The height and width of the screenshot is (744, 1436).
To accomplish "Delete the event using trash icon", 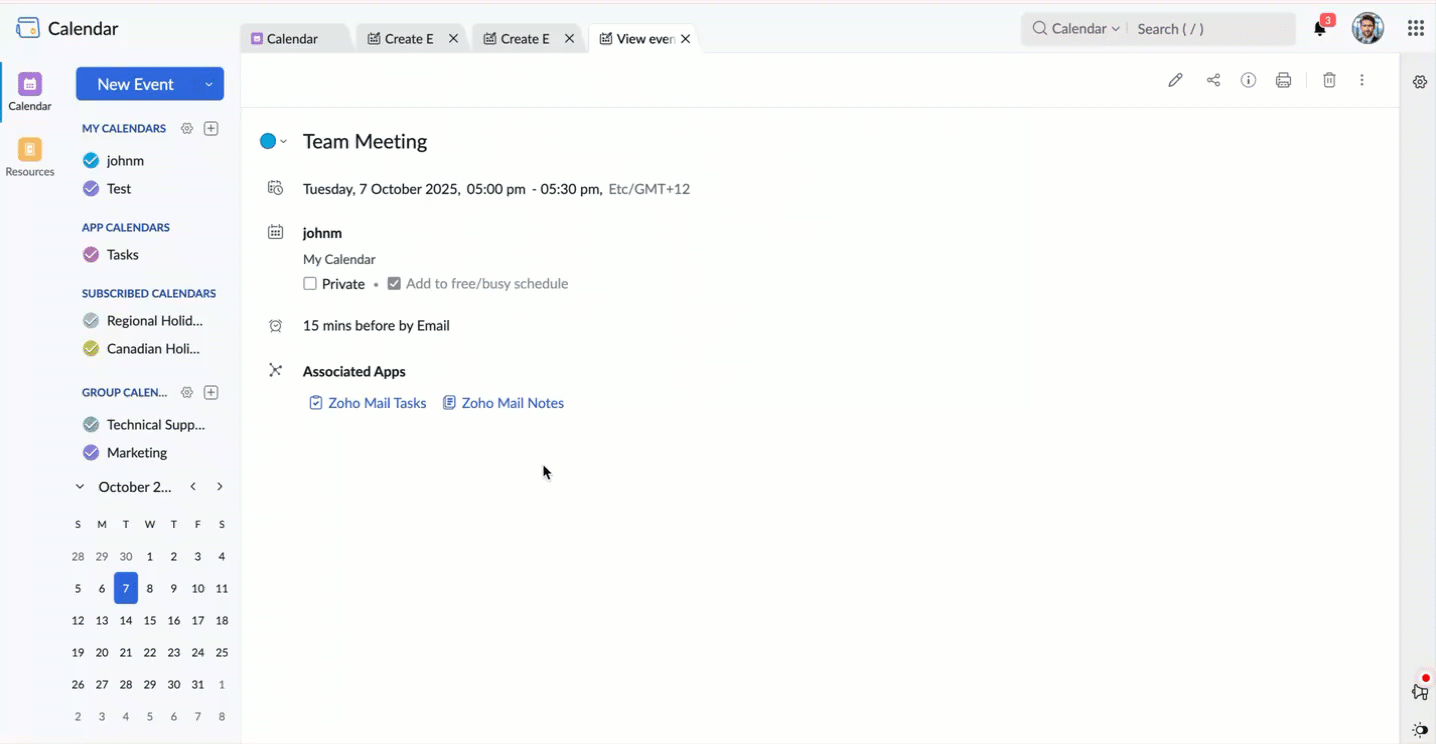I will [x=1329, y=80].
